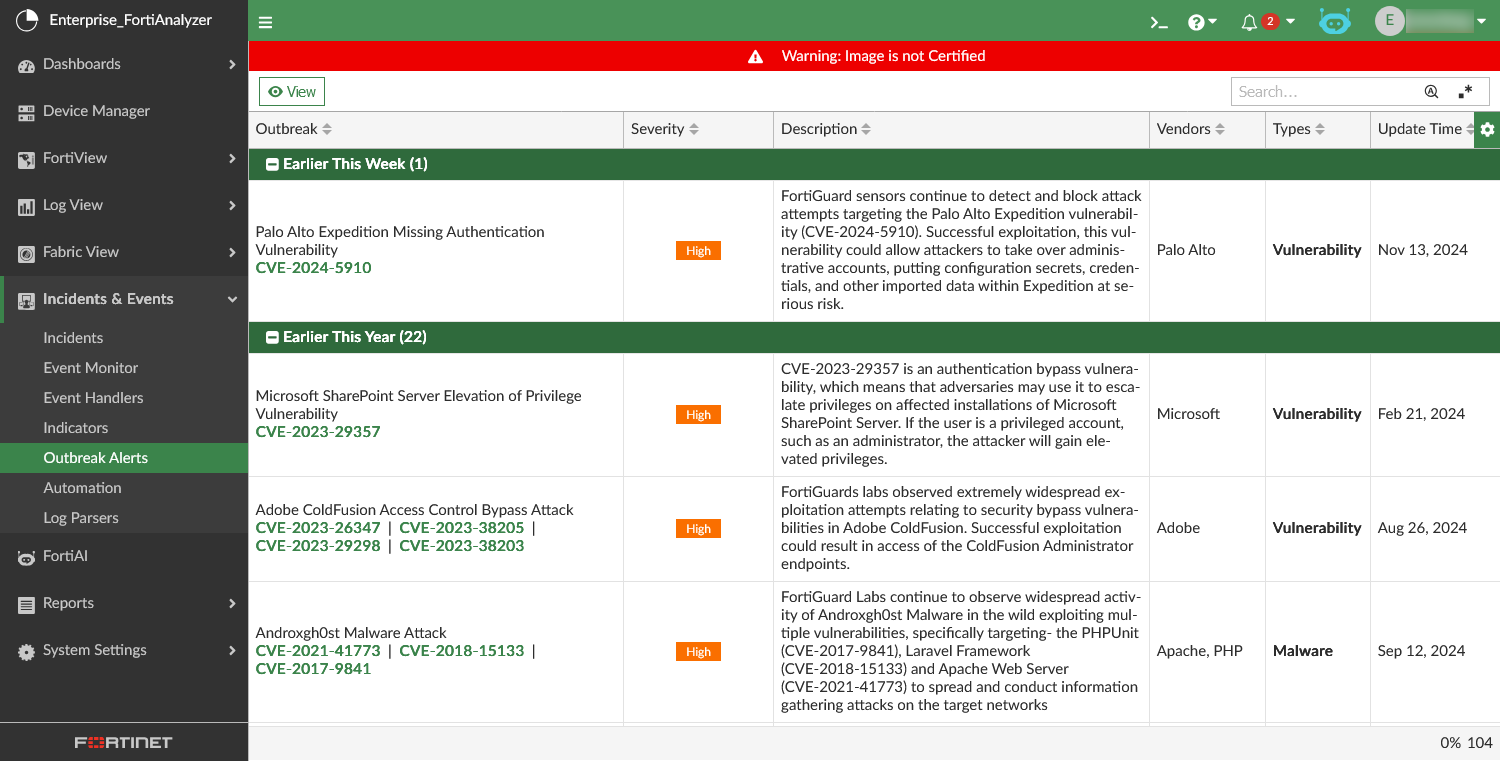Click the View button

pyautogui.click(x=292, y=92)
